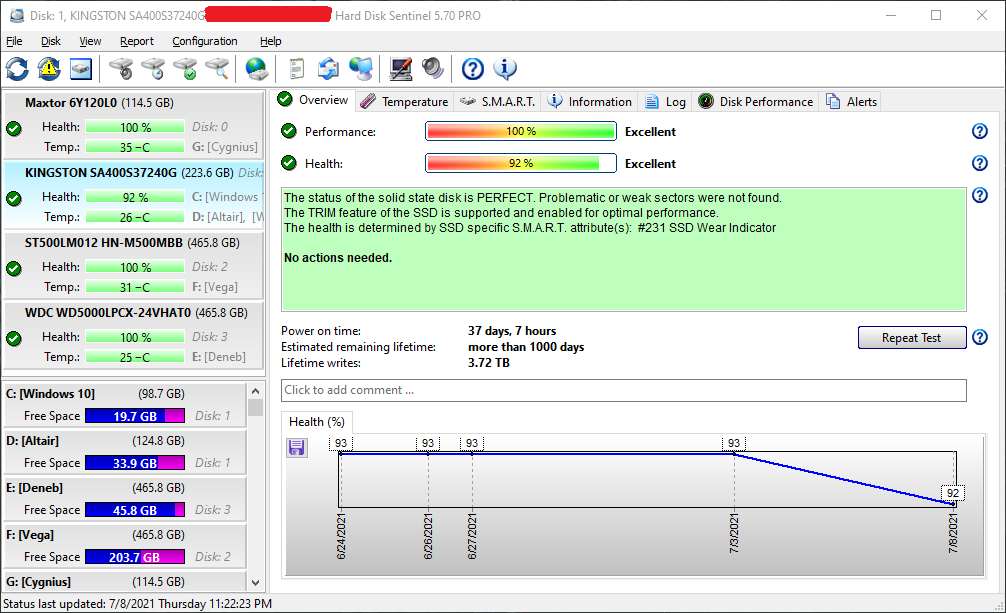
Task: Click the 19.7 GB free space bar
Action: 135,416
